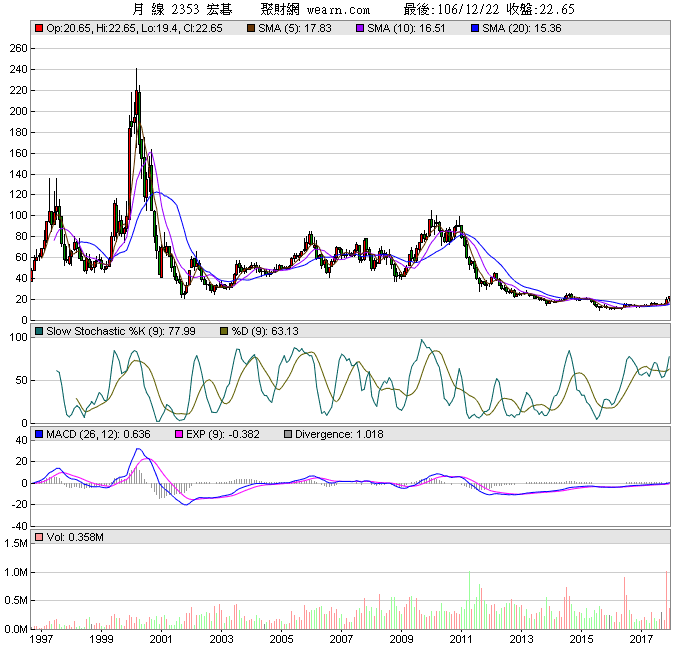Click the 2009 x-axis label
This screenshot has height=650, width=700.
click(401, 639)
